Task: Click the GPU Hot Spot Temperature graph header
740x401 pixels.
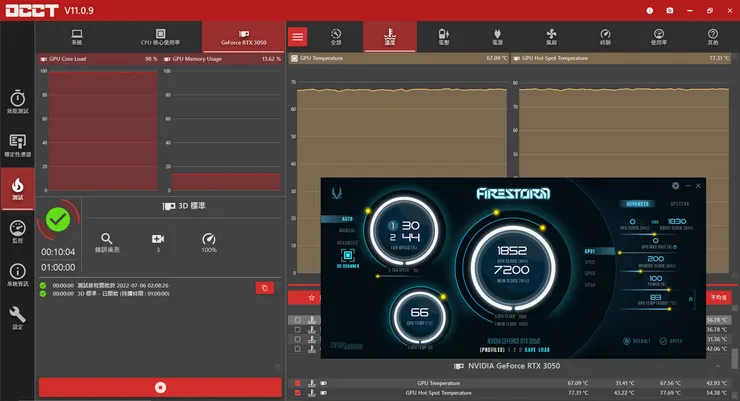Action: point(621,58)
